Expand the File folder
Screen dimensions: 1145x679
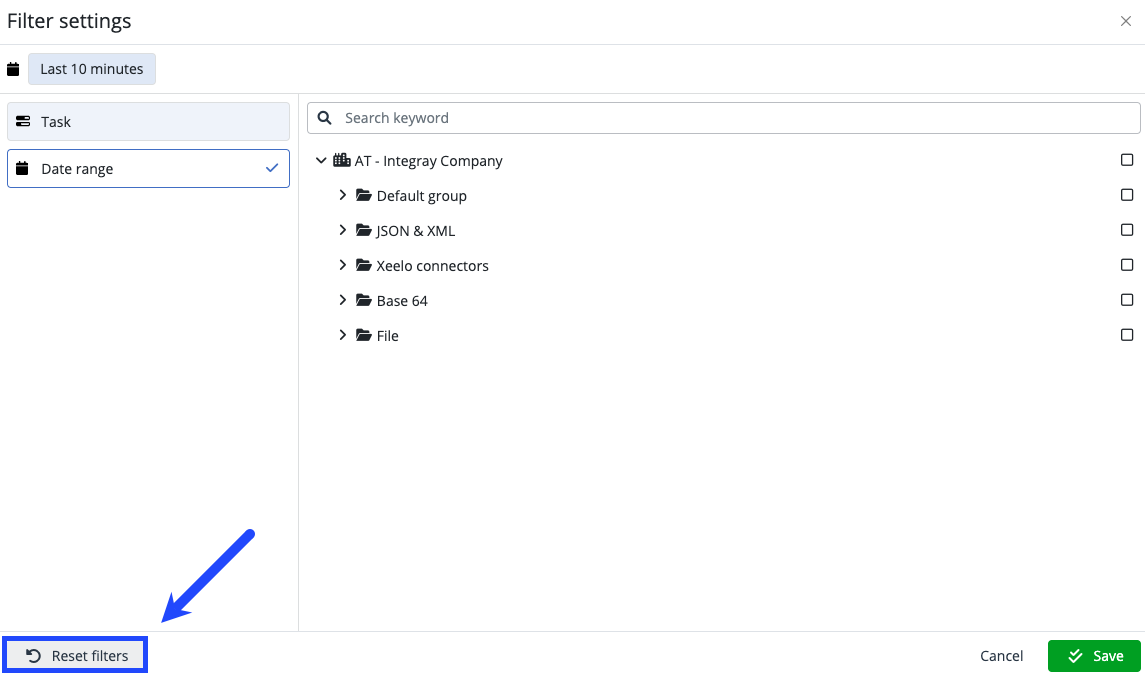[343, 335]
